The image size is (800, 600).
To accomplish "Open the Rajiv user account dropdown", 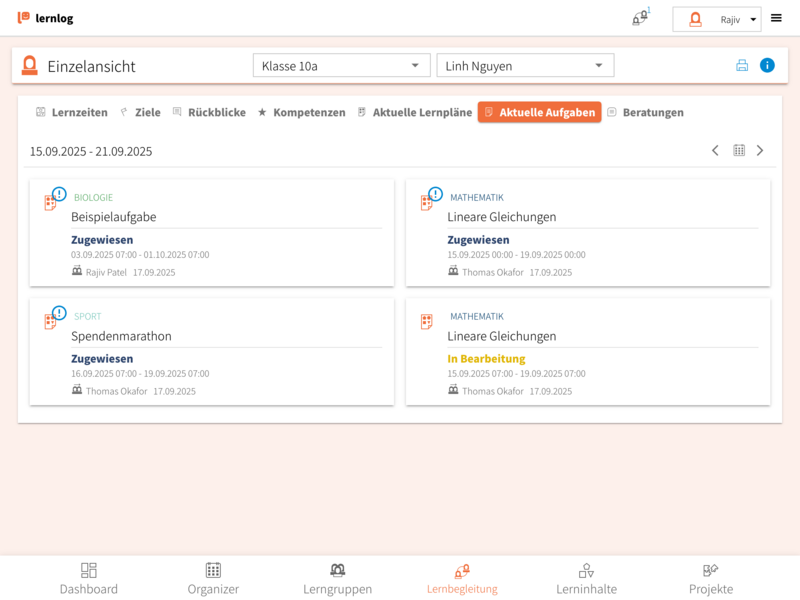I will coord(717,19).
